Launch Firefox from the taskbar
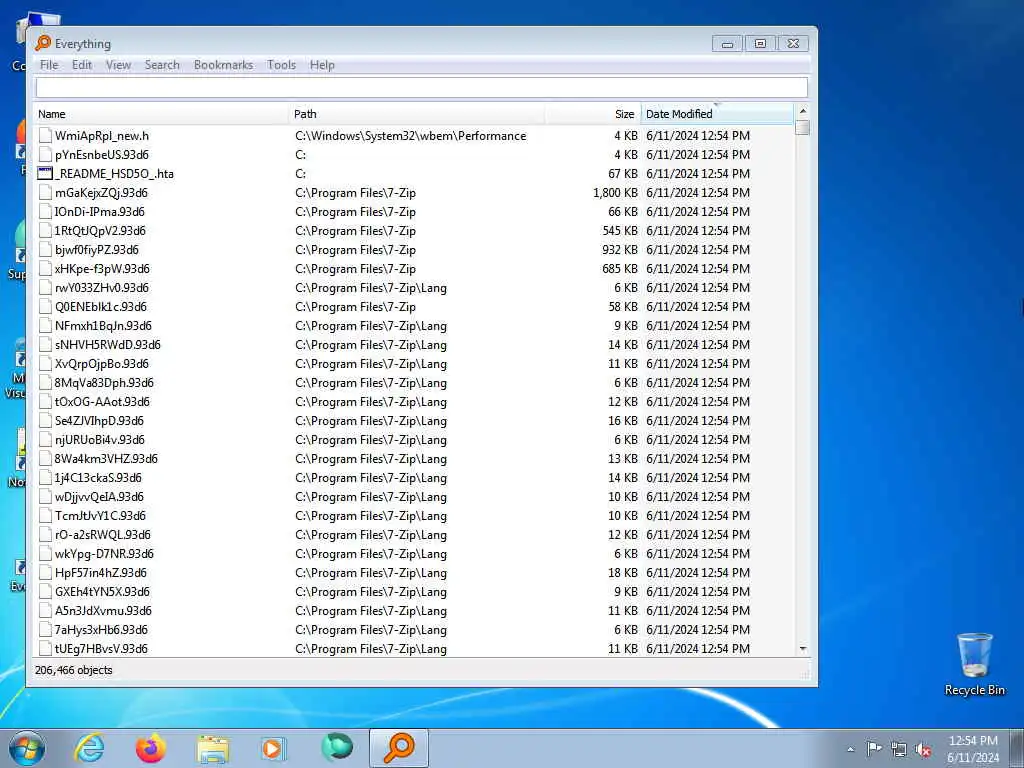 [x=151, y=748]
